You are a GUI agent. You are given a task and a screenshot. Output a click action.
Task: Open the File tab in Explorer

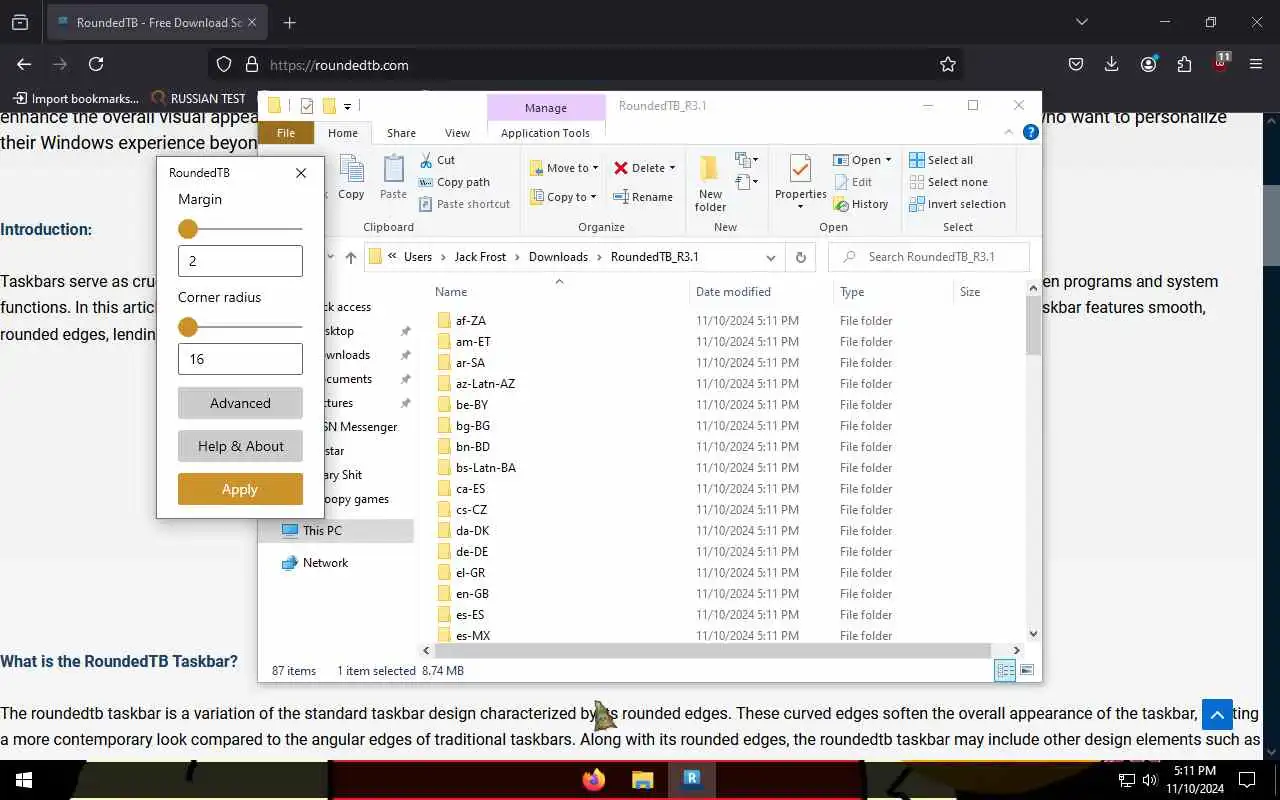point(286,133)
